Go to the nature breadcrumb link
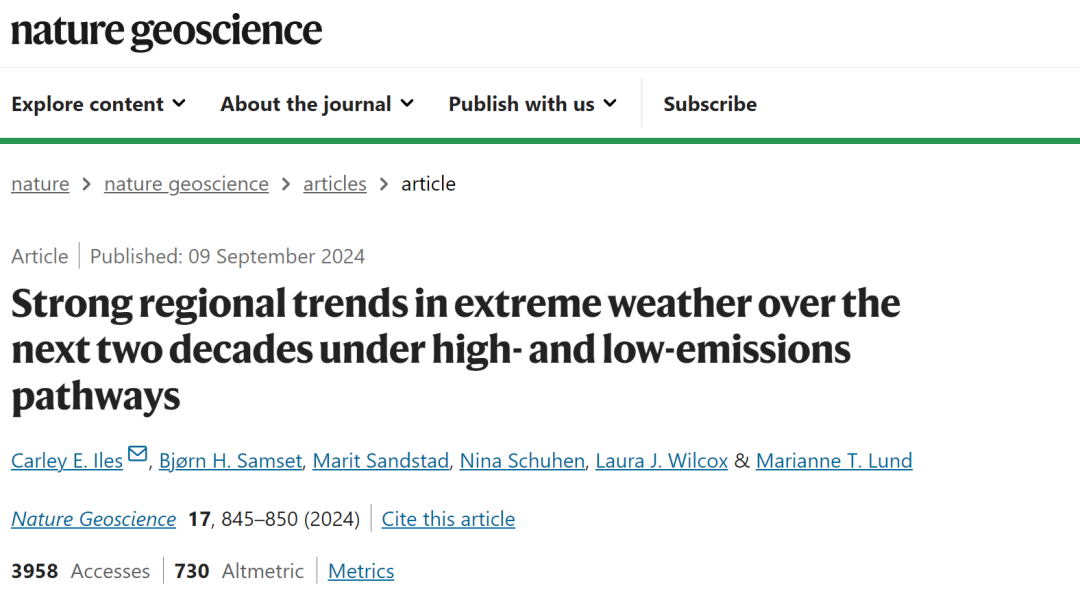This screenshot has height=611, width=1080. click(x=40, y=184)
